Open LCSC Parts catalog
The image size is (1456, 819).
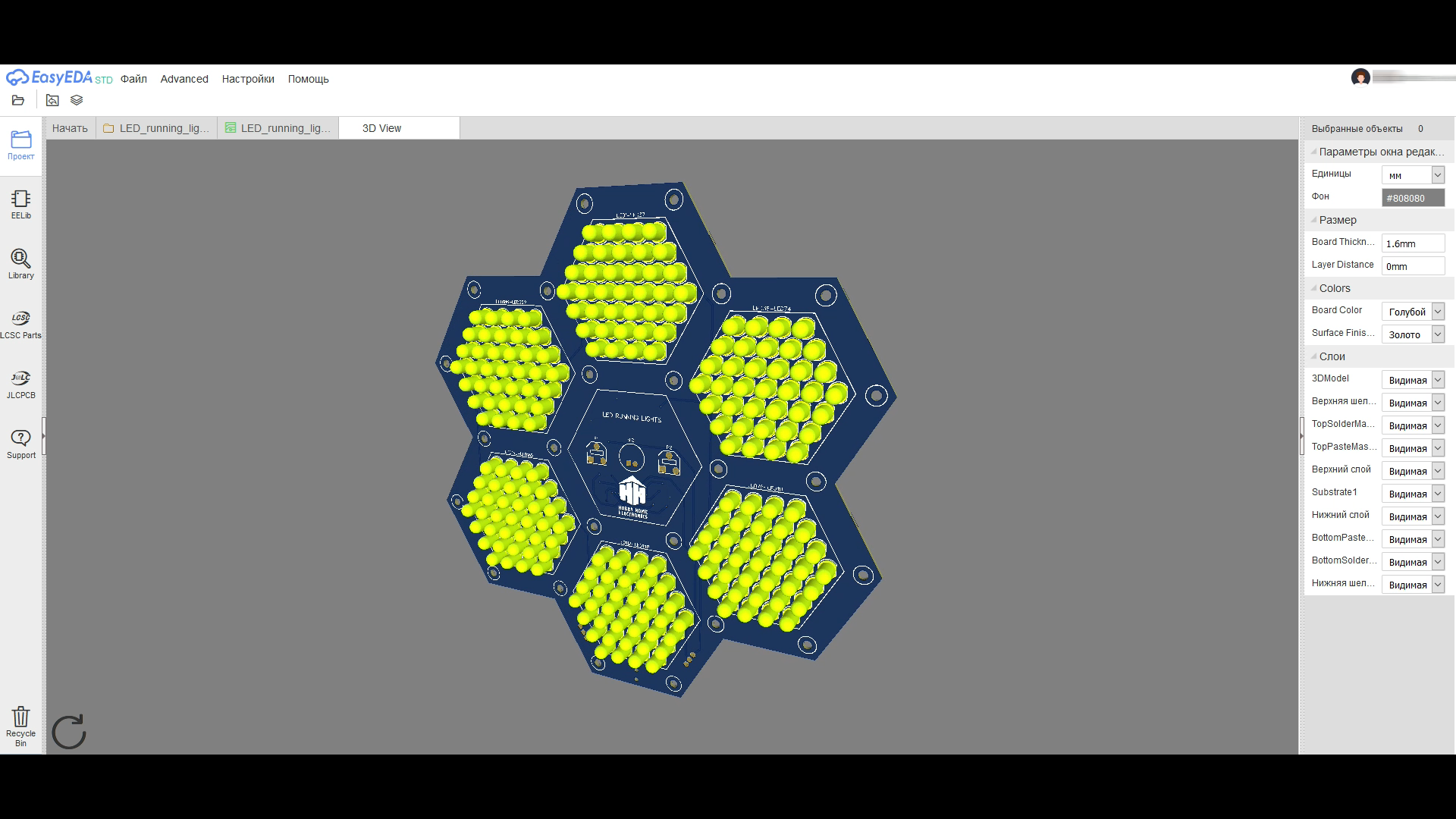tap(20, 324)
